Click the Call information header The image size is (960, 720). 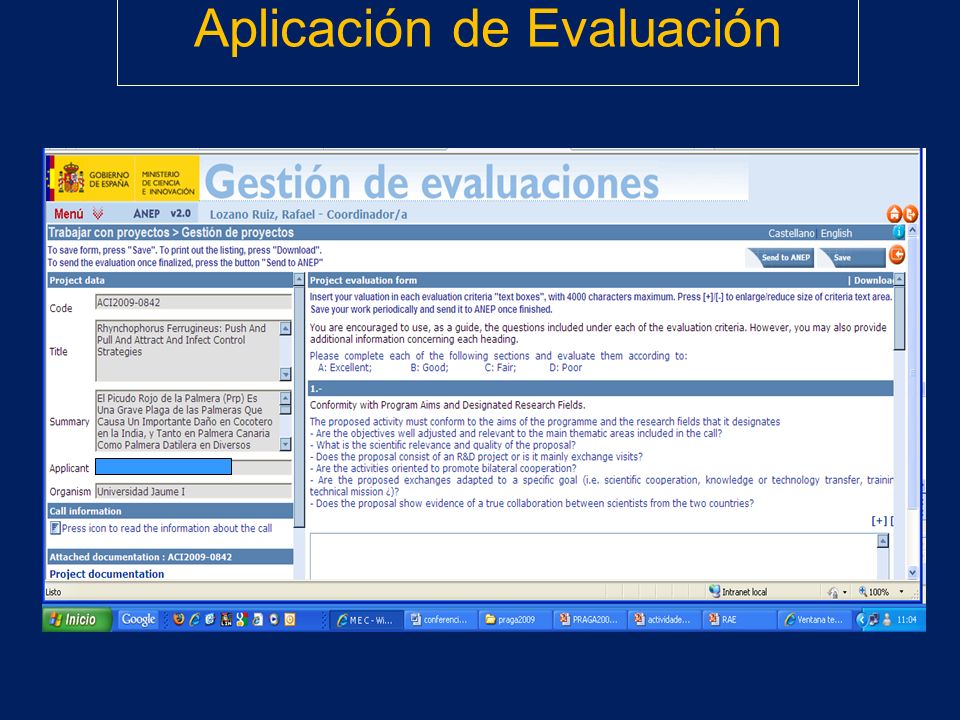pyautogui.click(x=170, y=511)
